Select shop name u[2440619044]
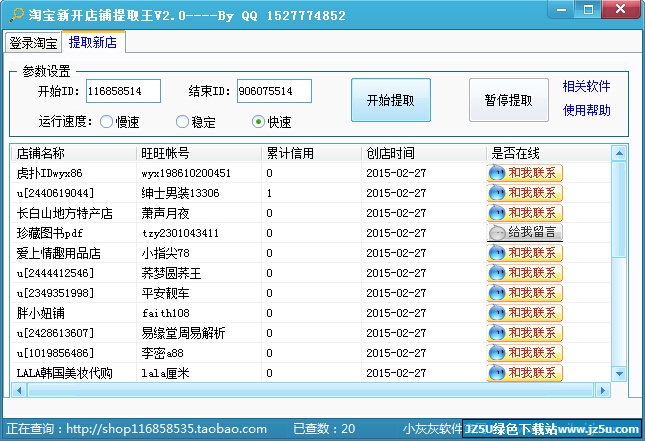 [56, 193]
